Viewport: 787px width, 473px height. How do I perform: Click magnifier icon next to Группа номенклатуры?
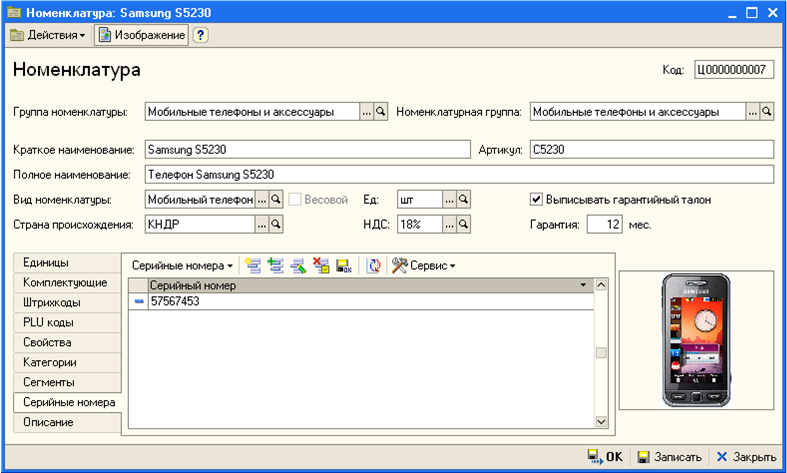tap(381, 111)
